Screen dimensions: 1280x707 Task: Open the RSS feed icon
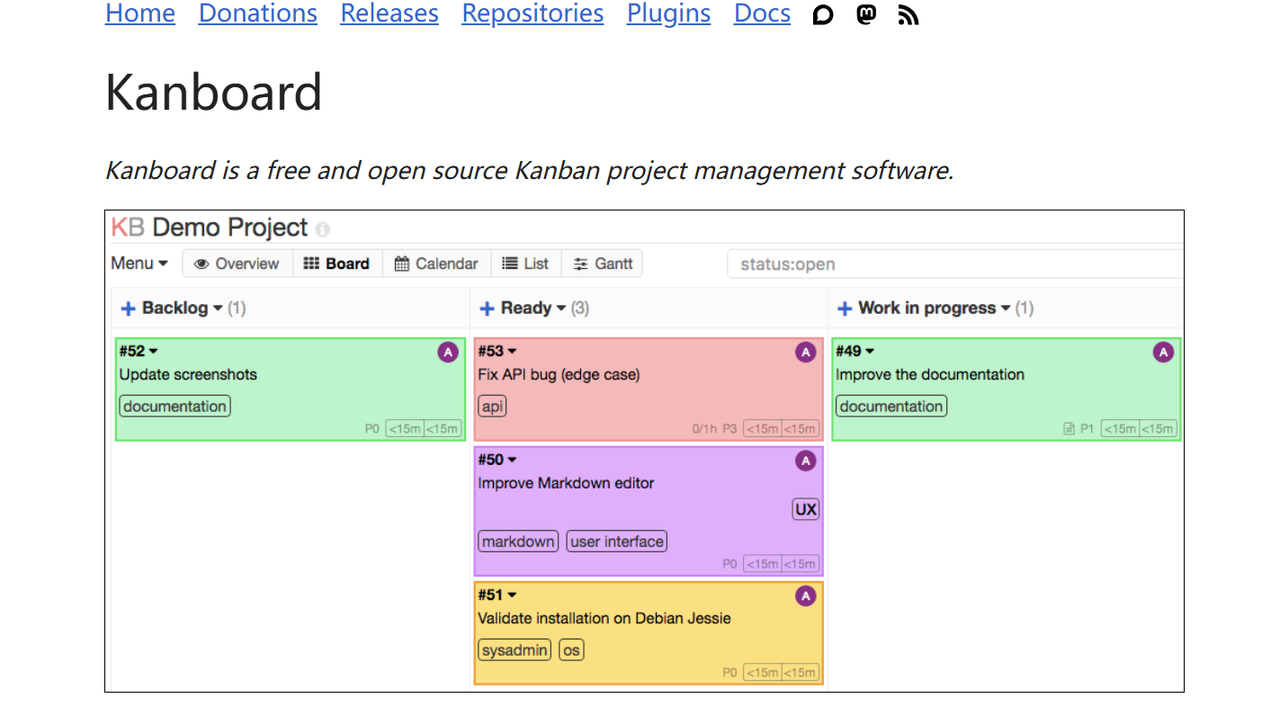pos(908,14)
